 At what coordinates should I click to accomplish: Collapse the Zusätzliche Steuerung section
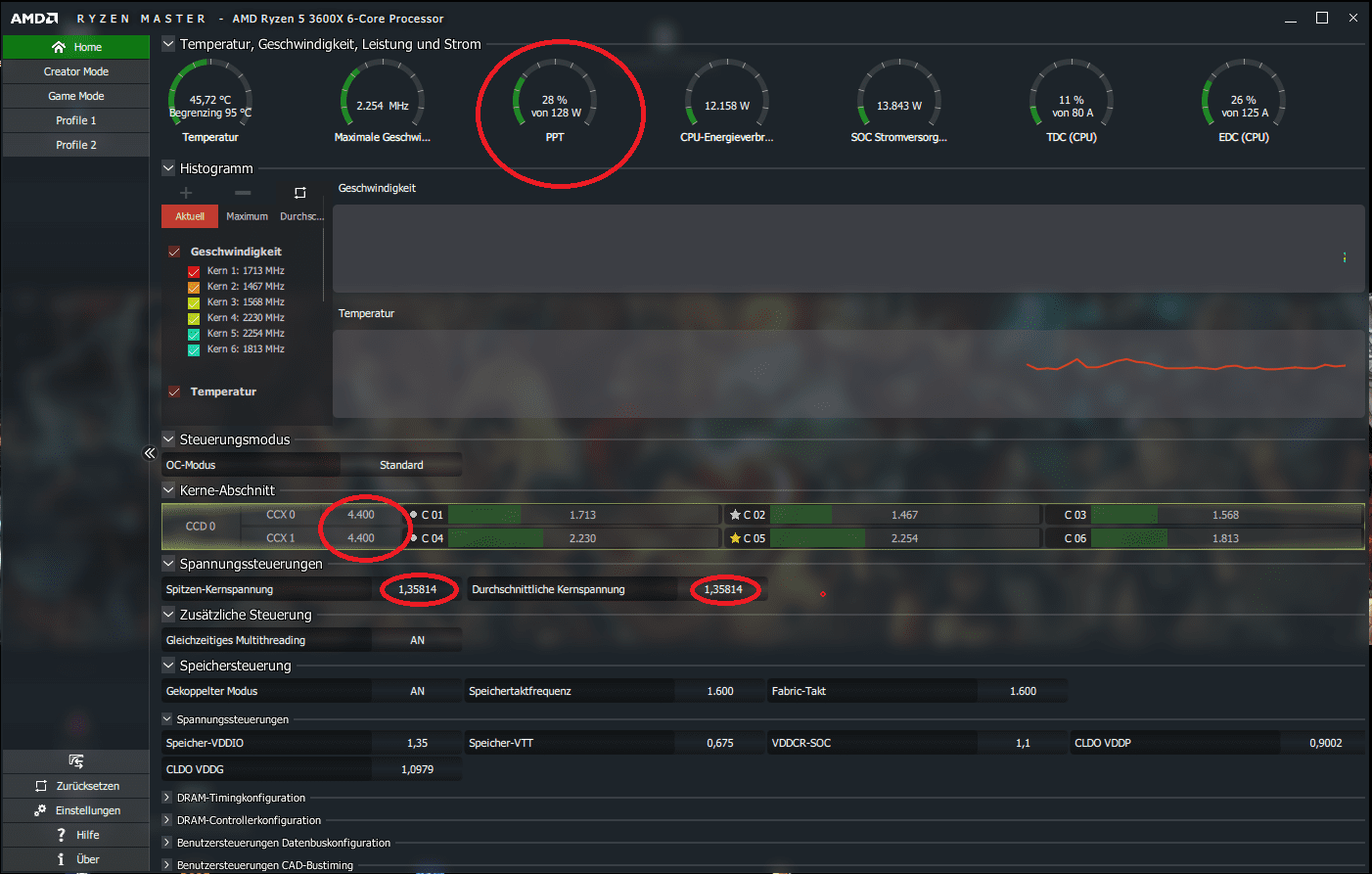coord(168,615)
